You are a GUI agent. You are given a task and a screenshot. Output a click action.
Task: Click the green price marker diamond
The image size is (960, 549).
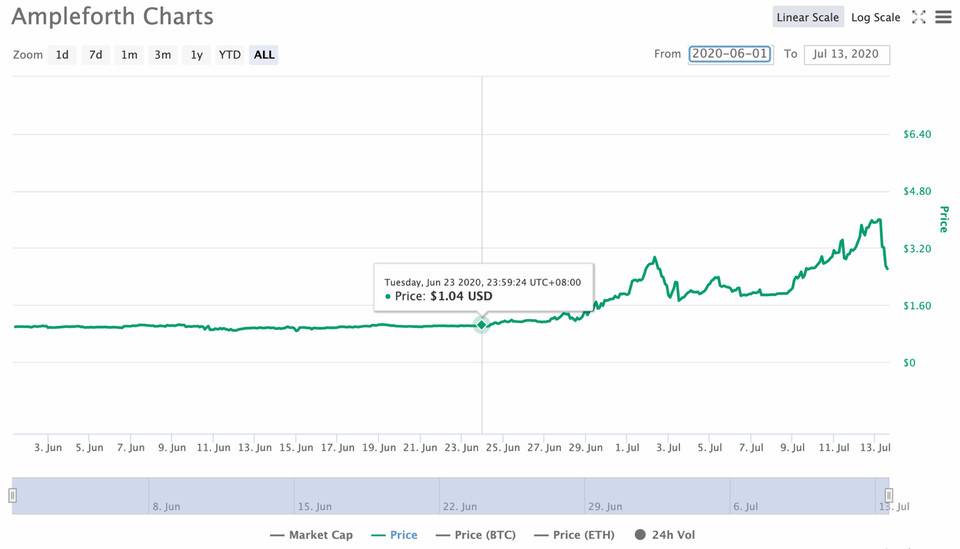pyautogui.click(x=482, y=324)
